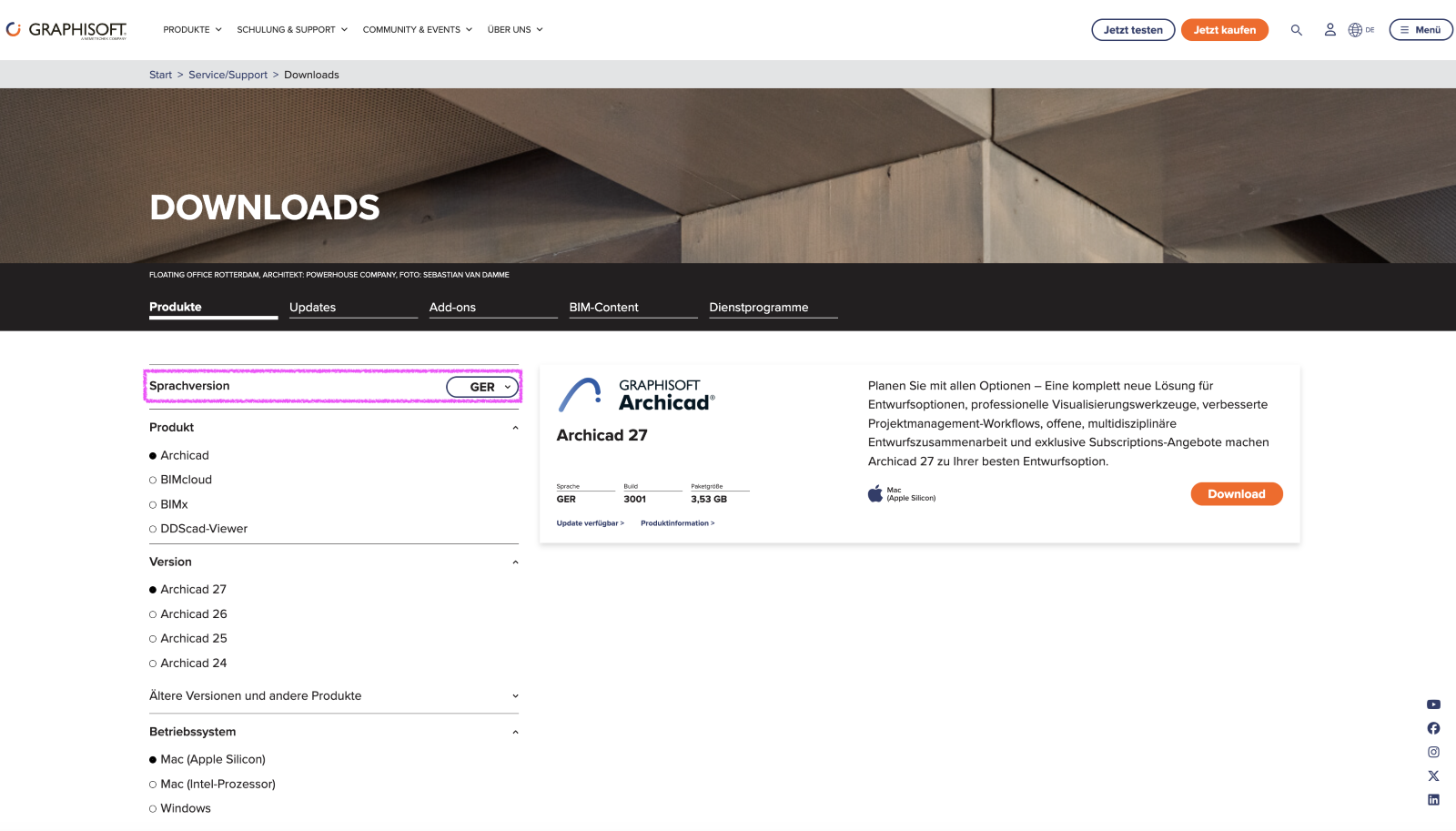The image size is (1456, 831).
Task: Open the Produktinformation link
Action: (x=677, y=523)
